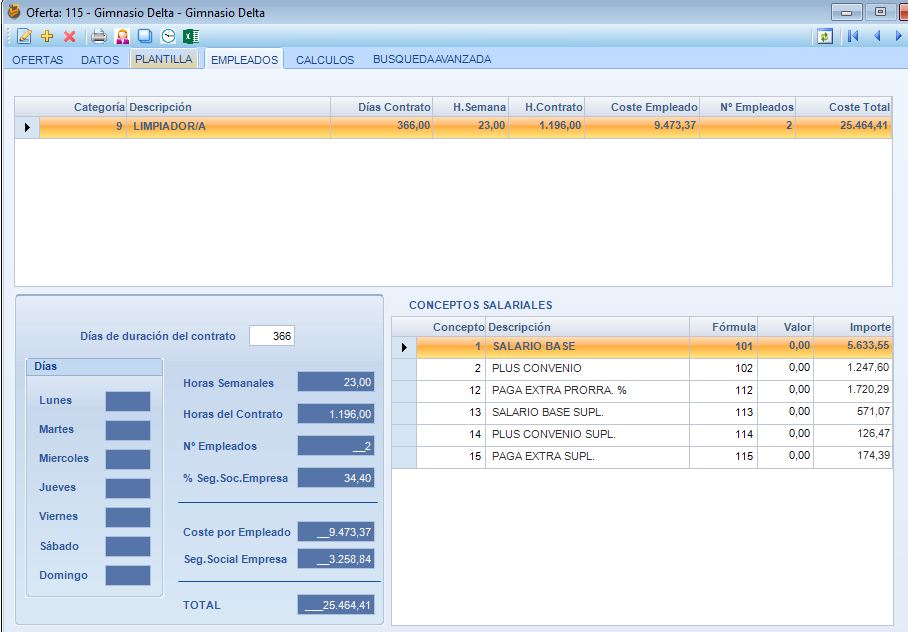Jump to the first record arrow

853,36
